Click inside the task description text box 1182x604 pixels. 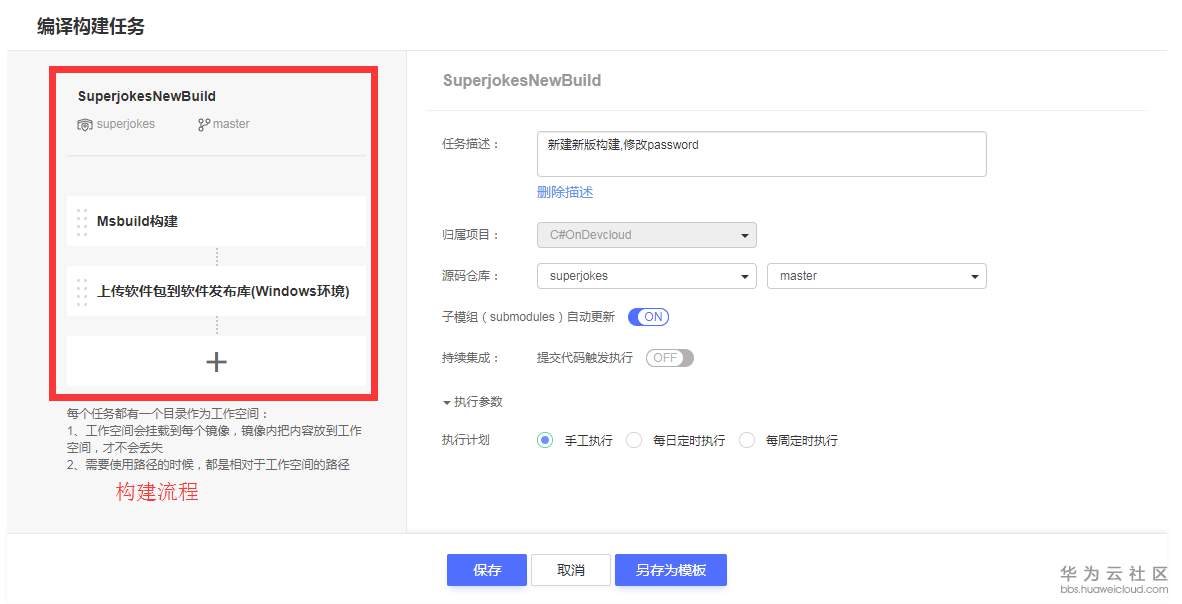click(760, 152)
